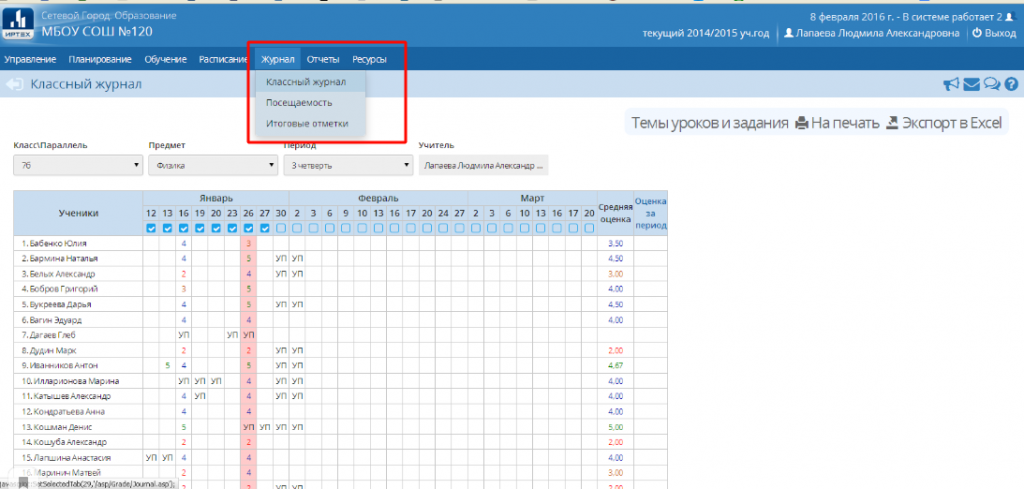This screenshot has width=1024, height=489.
Task: Click the help question mark icon
Action: 1009,85
